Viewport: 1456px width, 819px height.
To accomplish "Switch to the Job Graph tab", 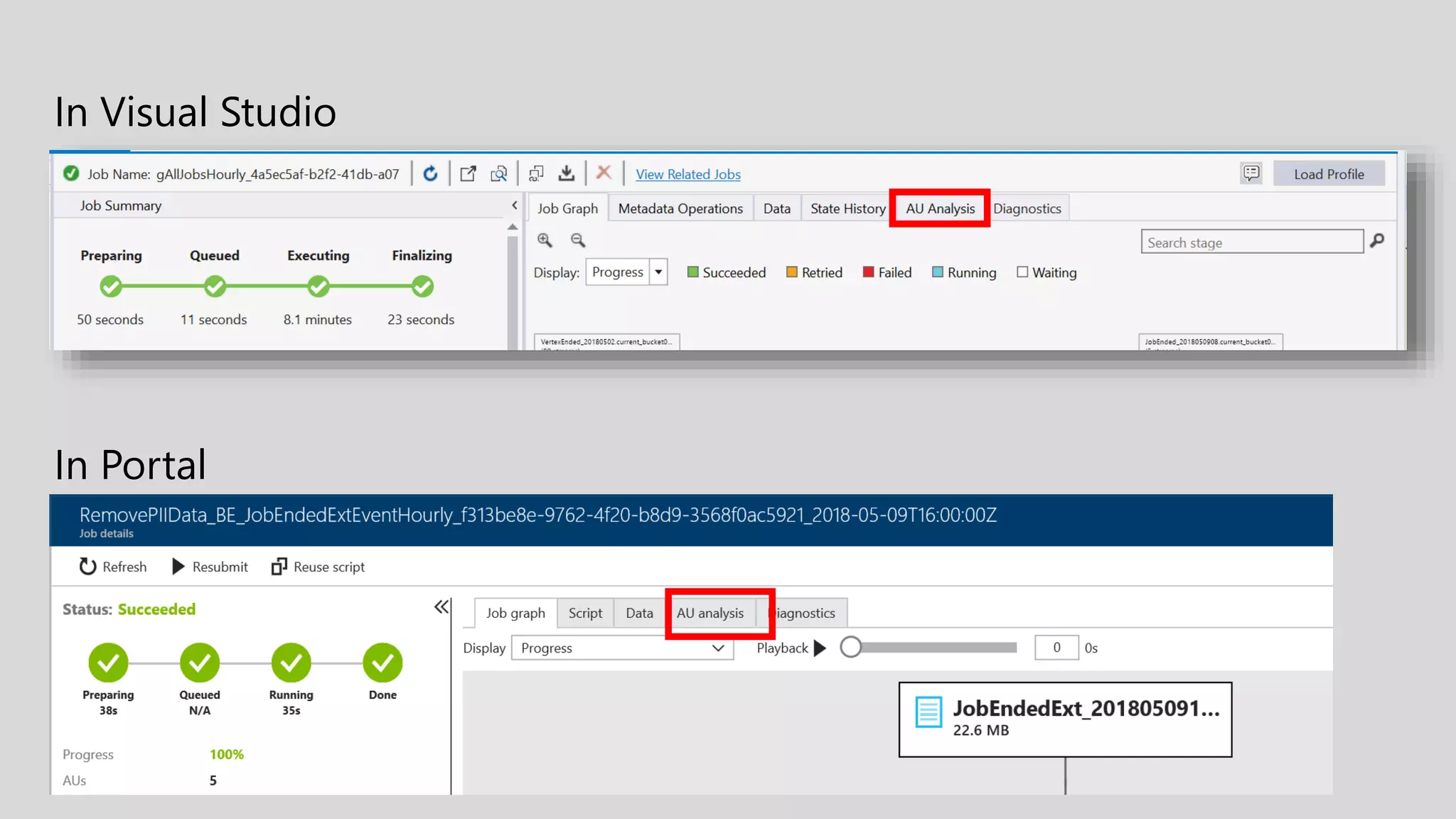I will point(567,208).
